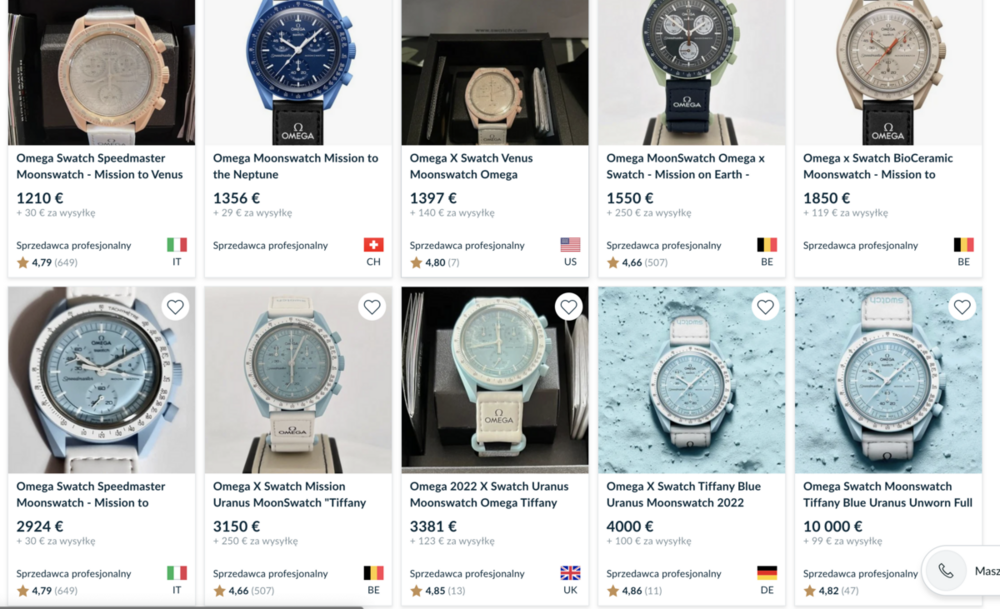Open Omega Moonswatch Mission to the Neptune title
Viewport: 1000px width, 609px height.
(x=295, y=166)
